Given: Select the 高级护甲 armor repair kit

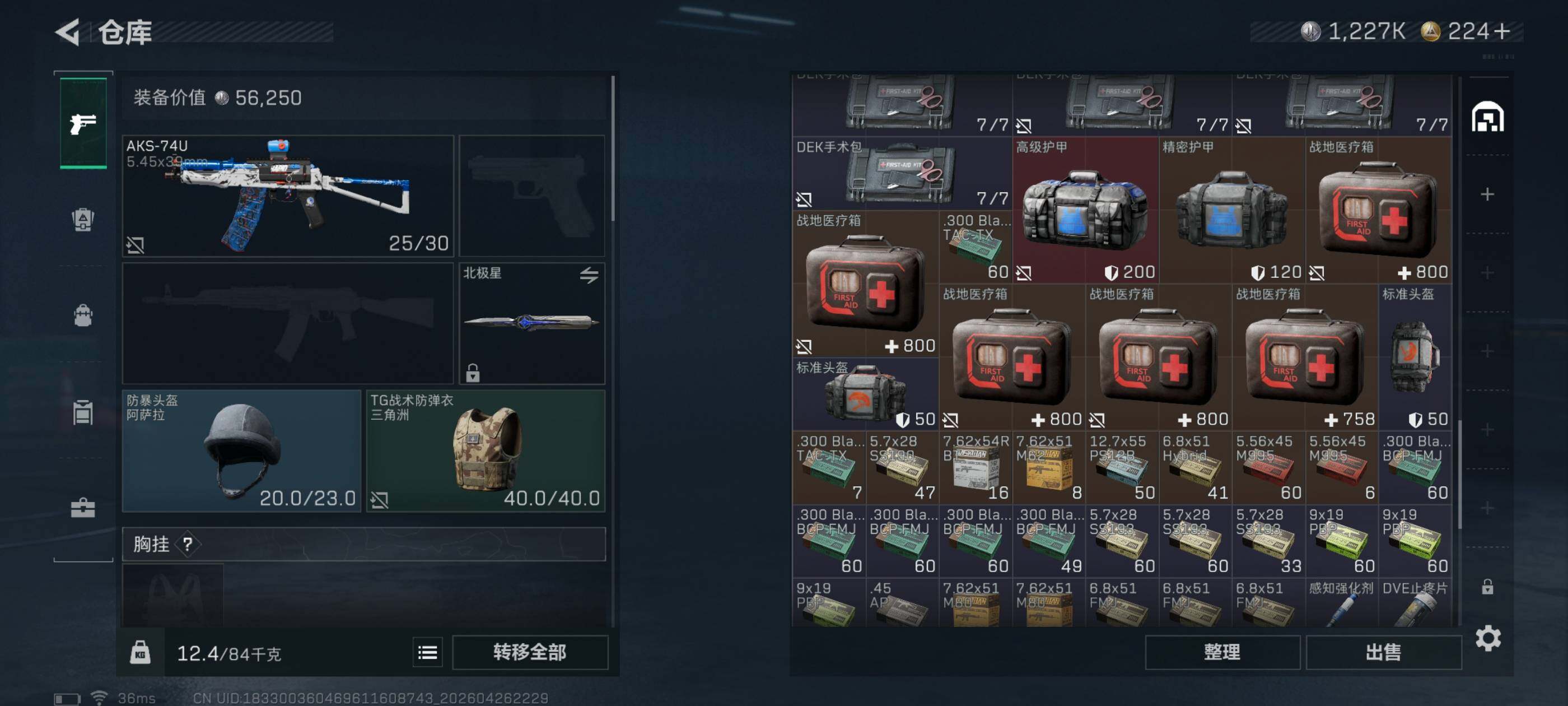Looking at the screenshot, I should click(1085, 210).
